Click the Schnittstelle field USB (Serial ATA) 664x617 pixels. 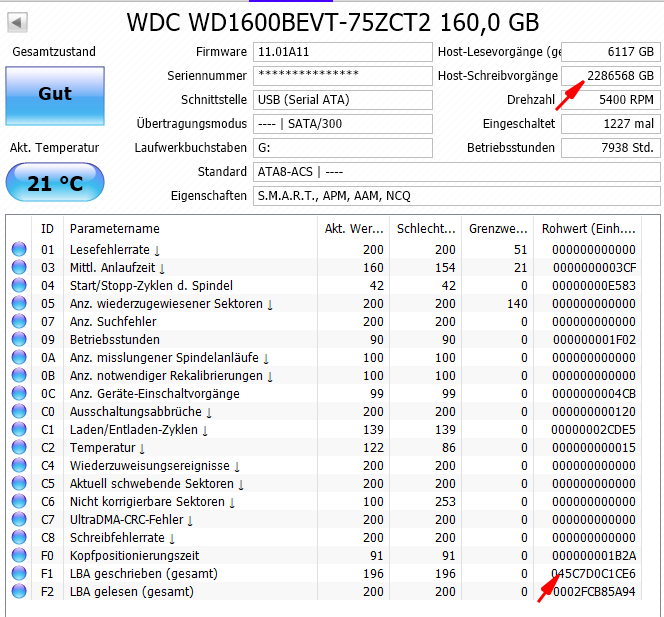343,100
